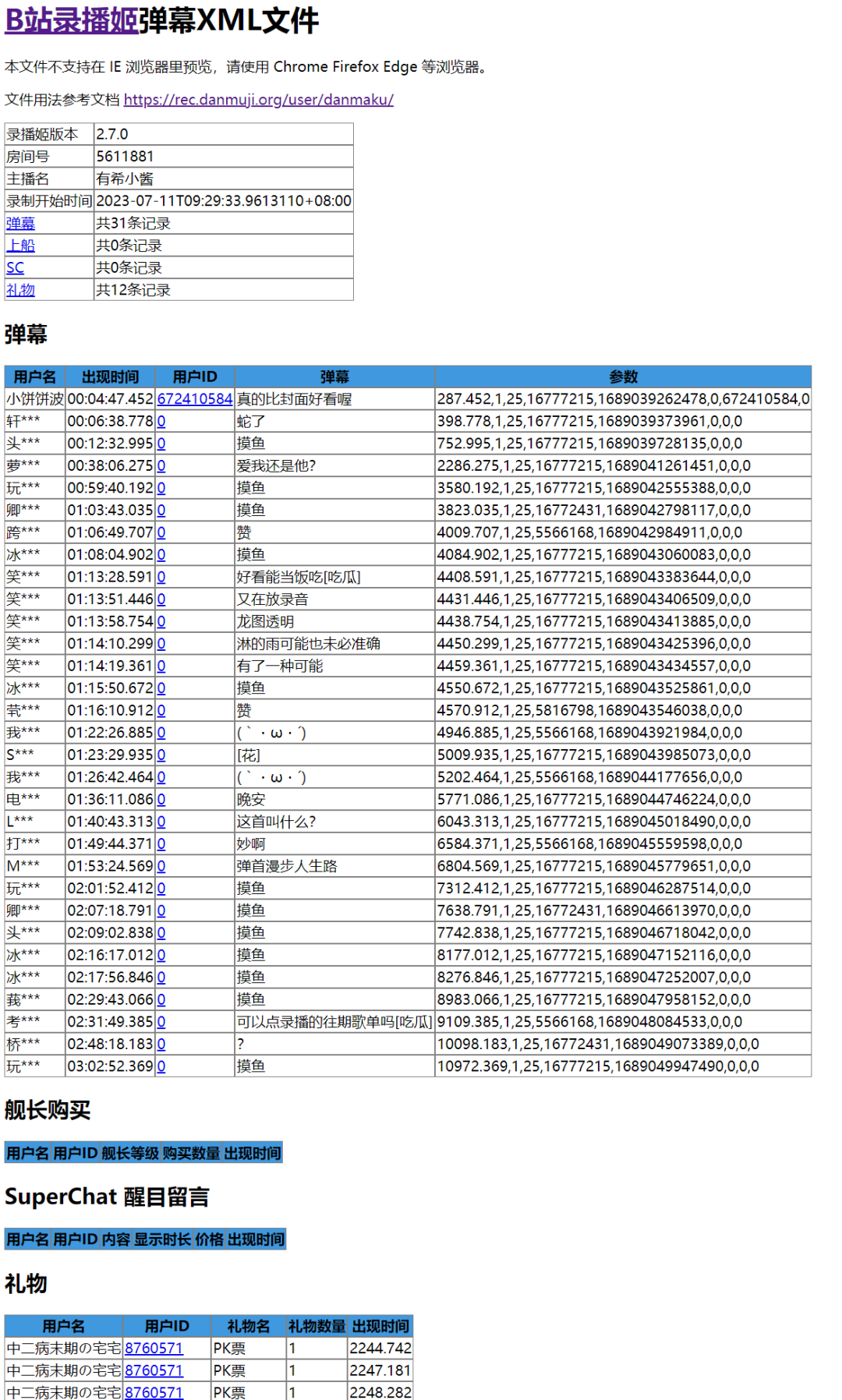Open user ID link in 这首叫什么? row
This screenshot has width=842, height=1400.
161,822
